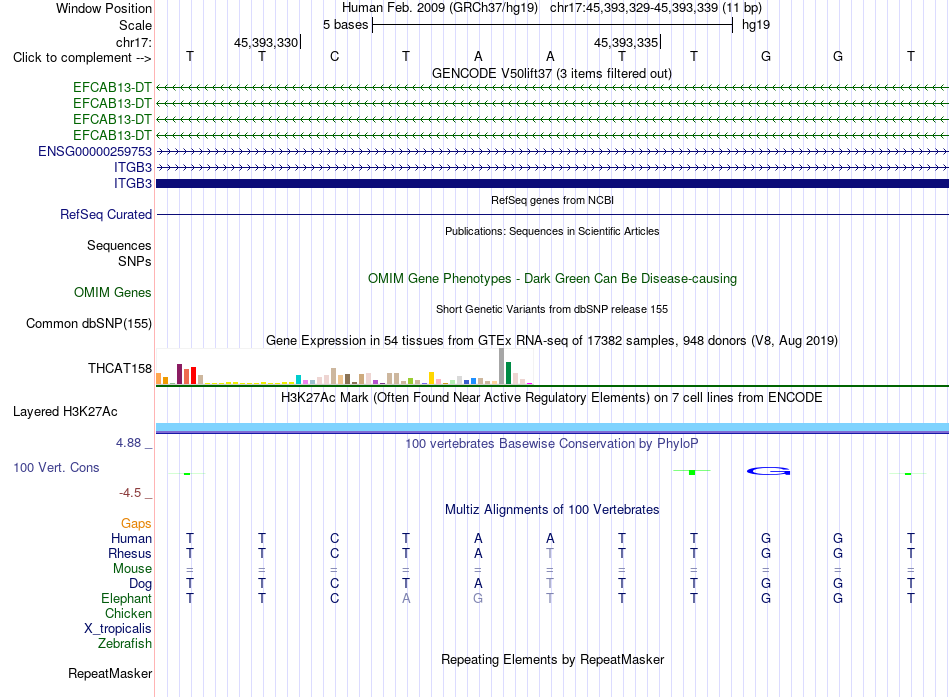Image resolution: width=950 pixels, height=697 pixels.
Task: Open the 100 Vert. Cons track label
Action: click(x=56, y=467)
